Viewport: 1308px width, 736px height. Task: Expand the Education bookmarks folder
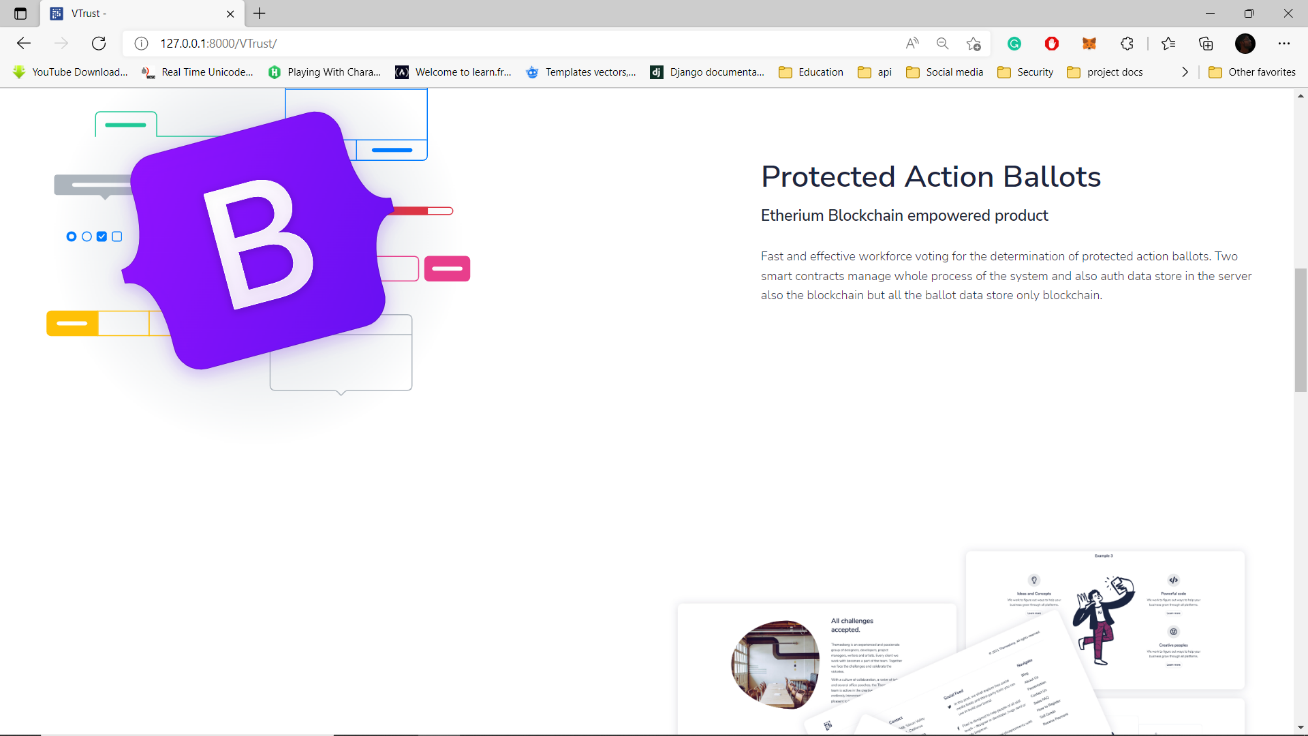811,72
